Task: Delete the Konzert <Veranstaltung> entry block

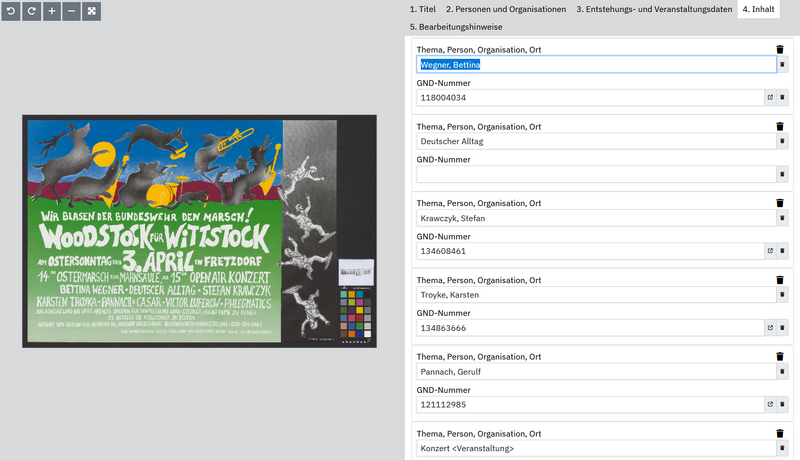Action: (780, 433)
